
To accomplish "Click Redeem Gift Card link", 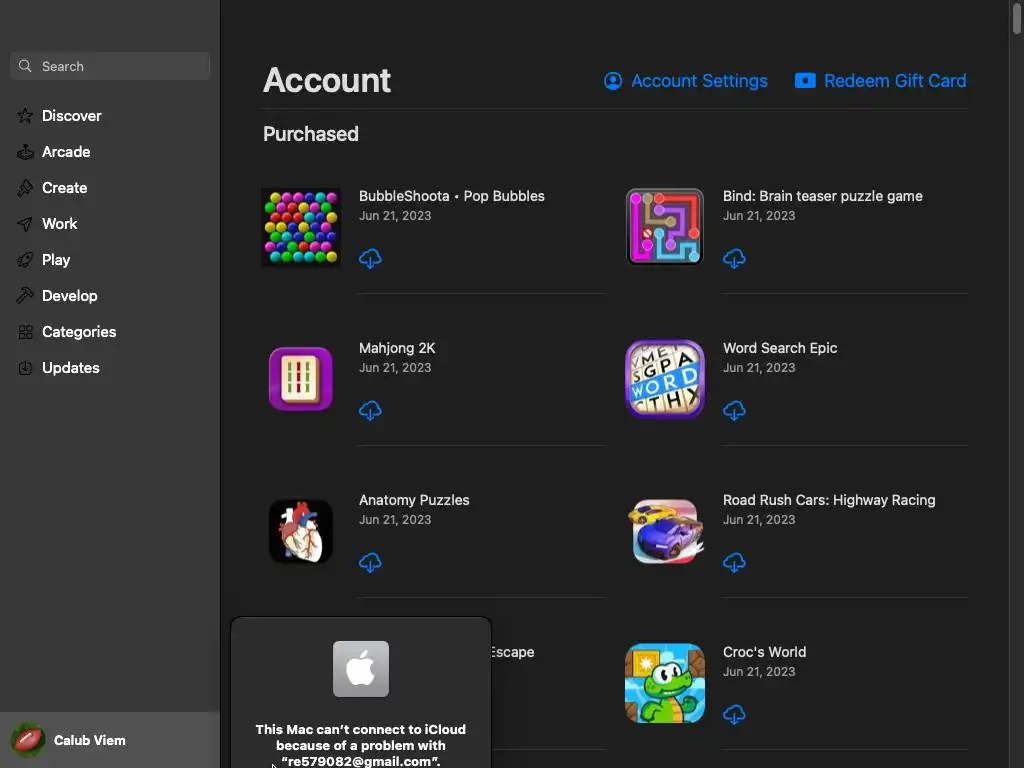I will click(880, 81).
